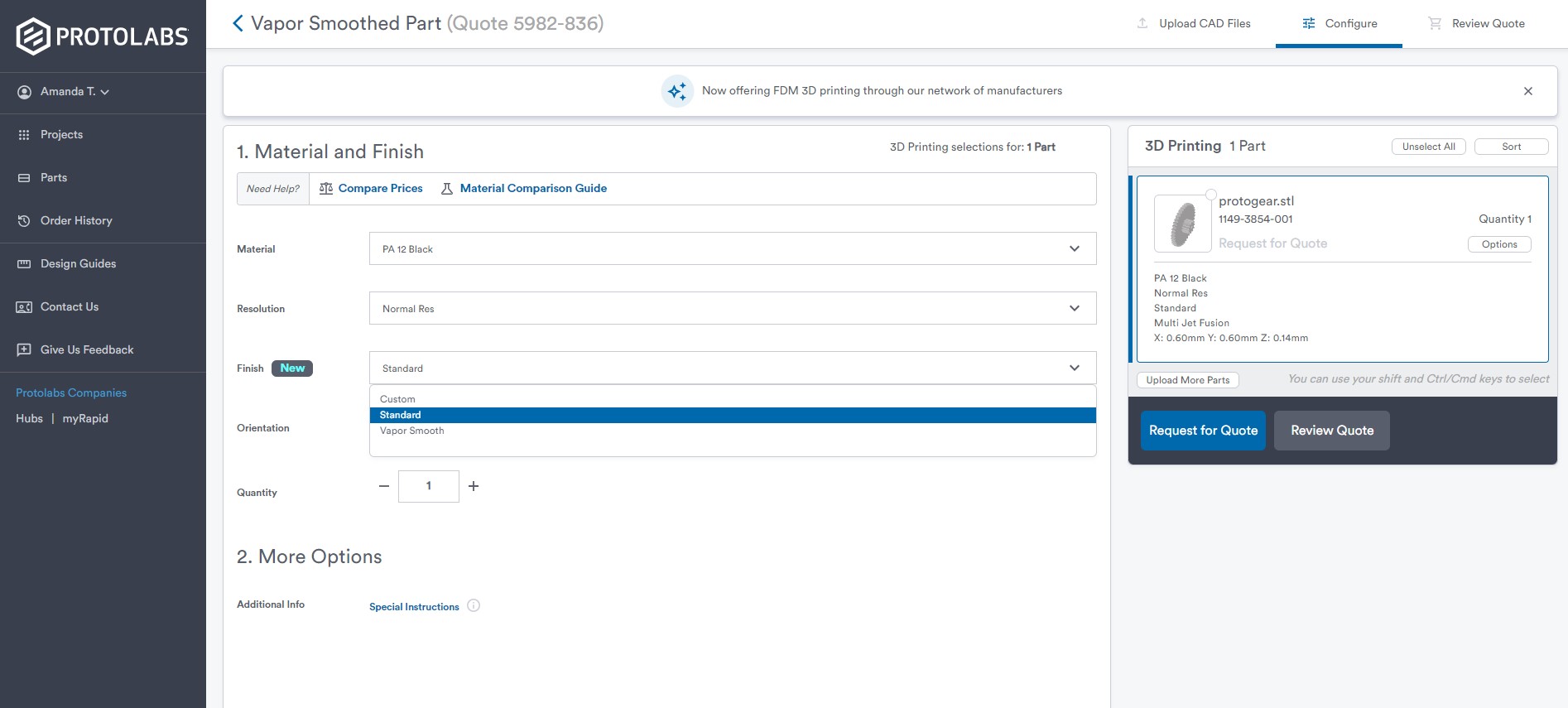Click the blue Request for Quote button
The height and width of the screenshot is (708, 1568).
click(1203, 431)
